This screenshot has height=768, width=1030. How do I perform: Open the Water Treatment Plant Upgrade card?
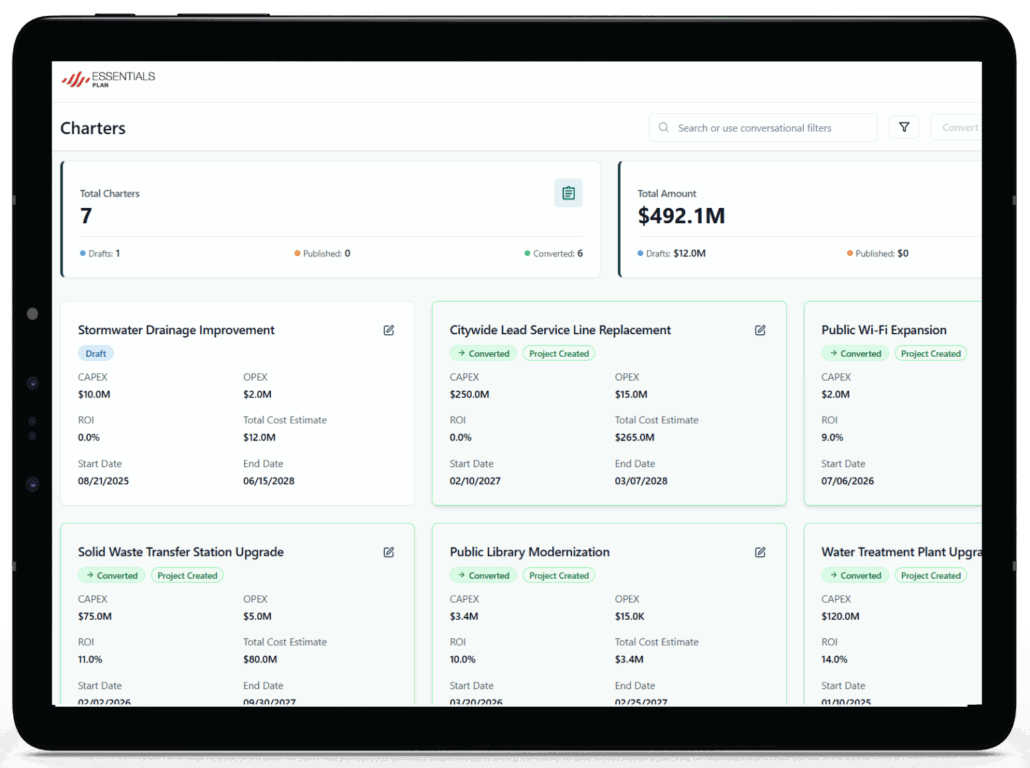tap(900, 552)
